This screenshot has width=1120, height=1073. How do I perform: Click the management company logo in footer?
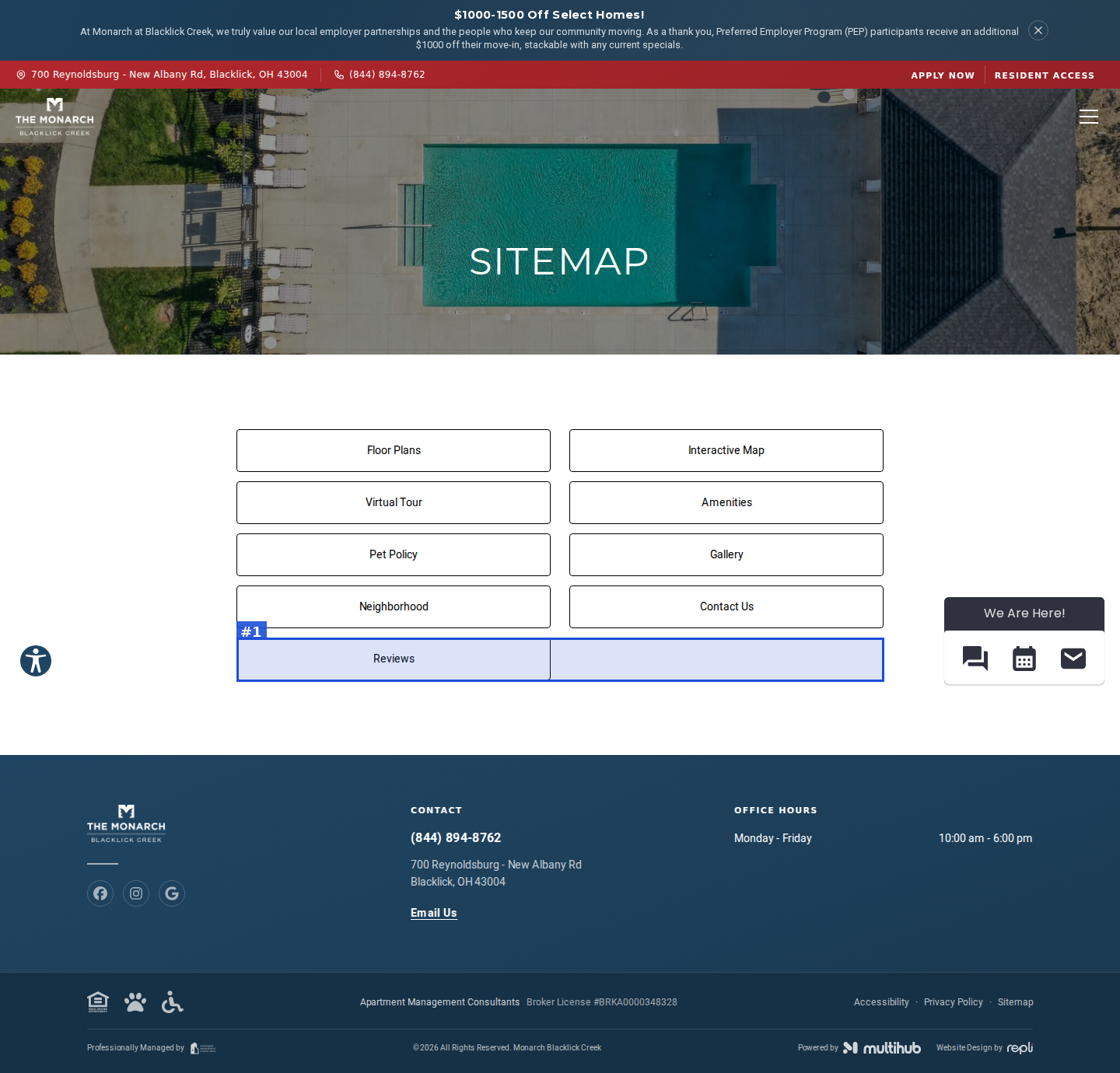204,1048
